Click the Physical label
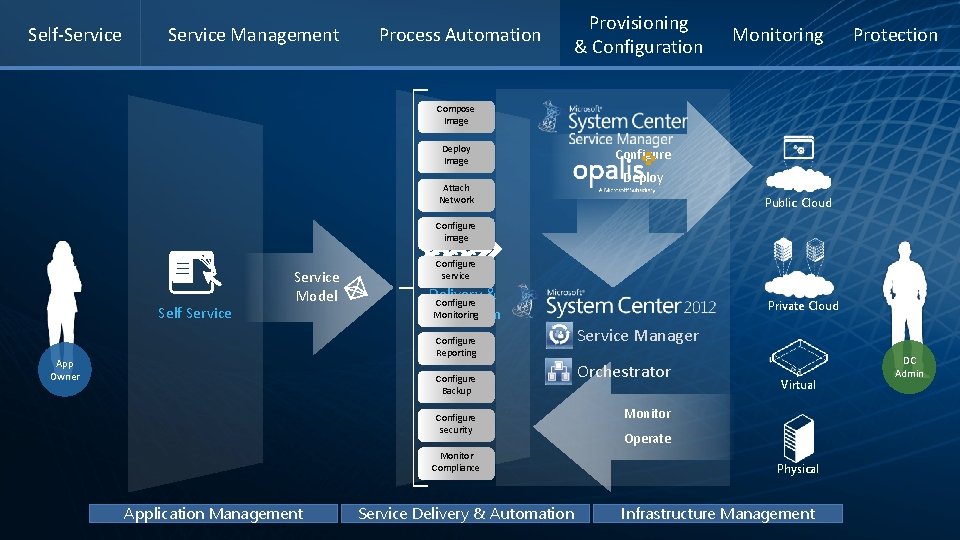 [x=798, y=469]
